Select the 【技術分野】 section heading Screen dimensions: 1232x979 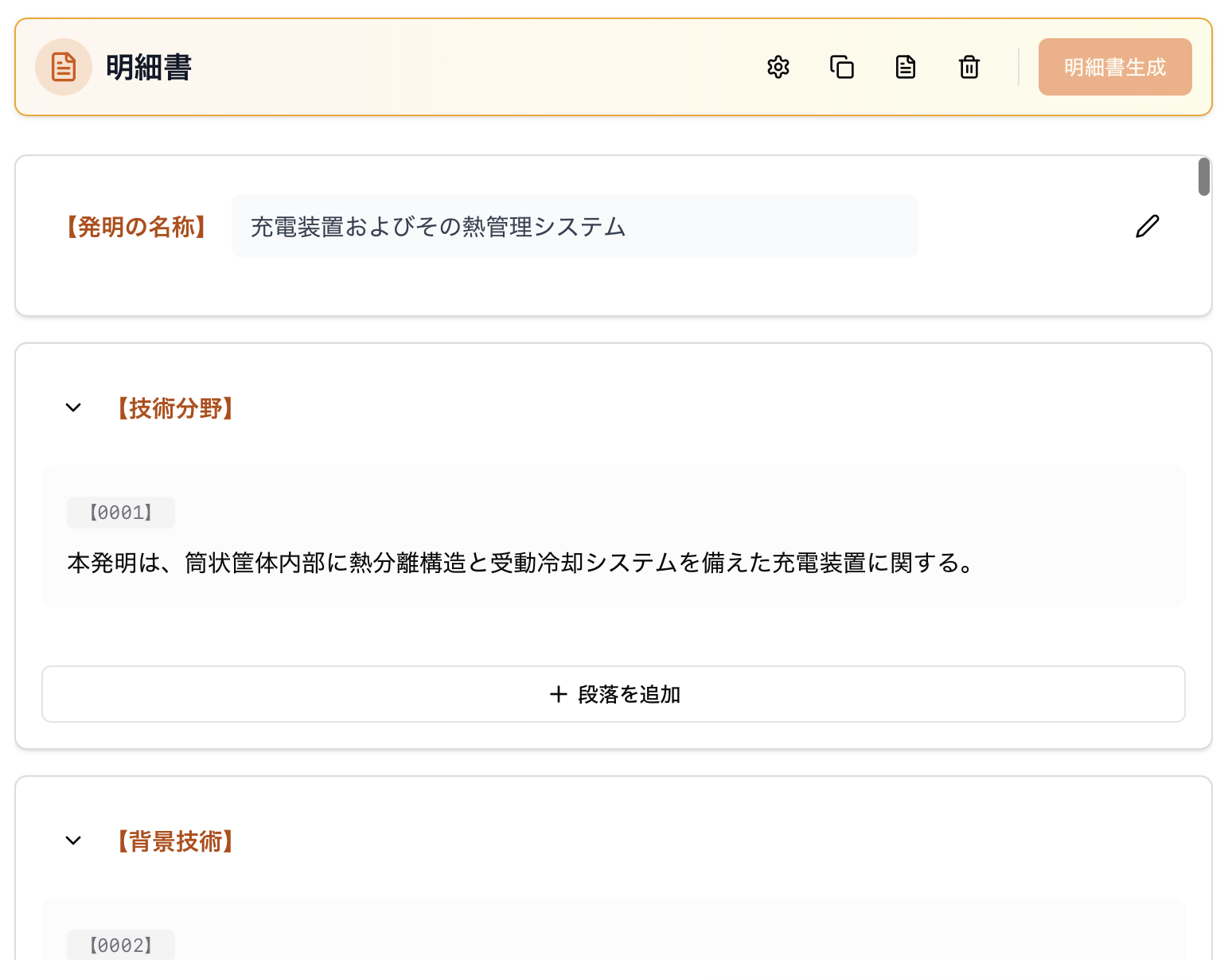pyautogui.click(x=175, y=408)
